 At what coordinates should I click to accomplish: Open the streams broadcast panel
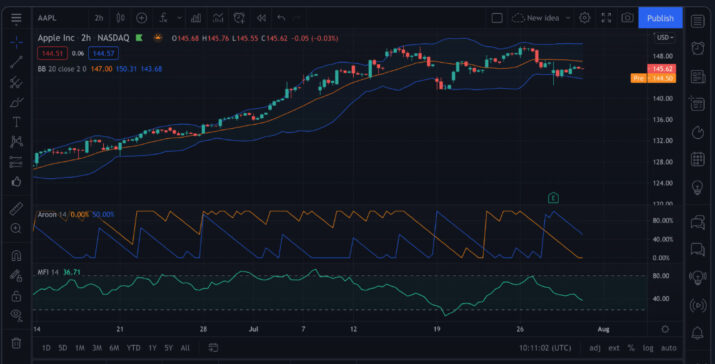tap(698, 305)
